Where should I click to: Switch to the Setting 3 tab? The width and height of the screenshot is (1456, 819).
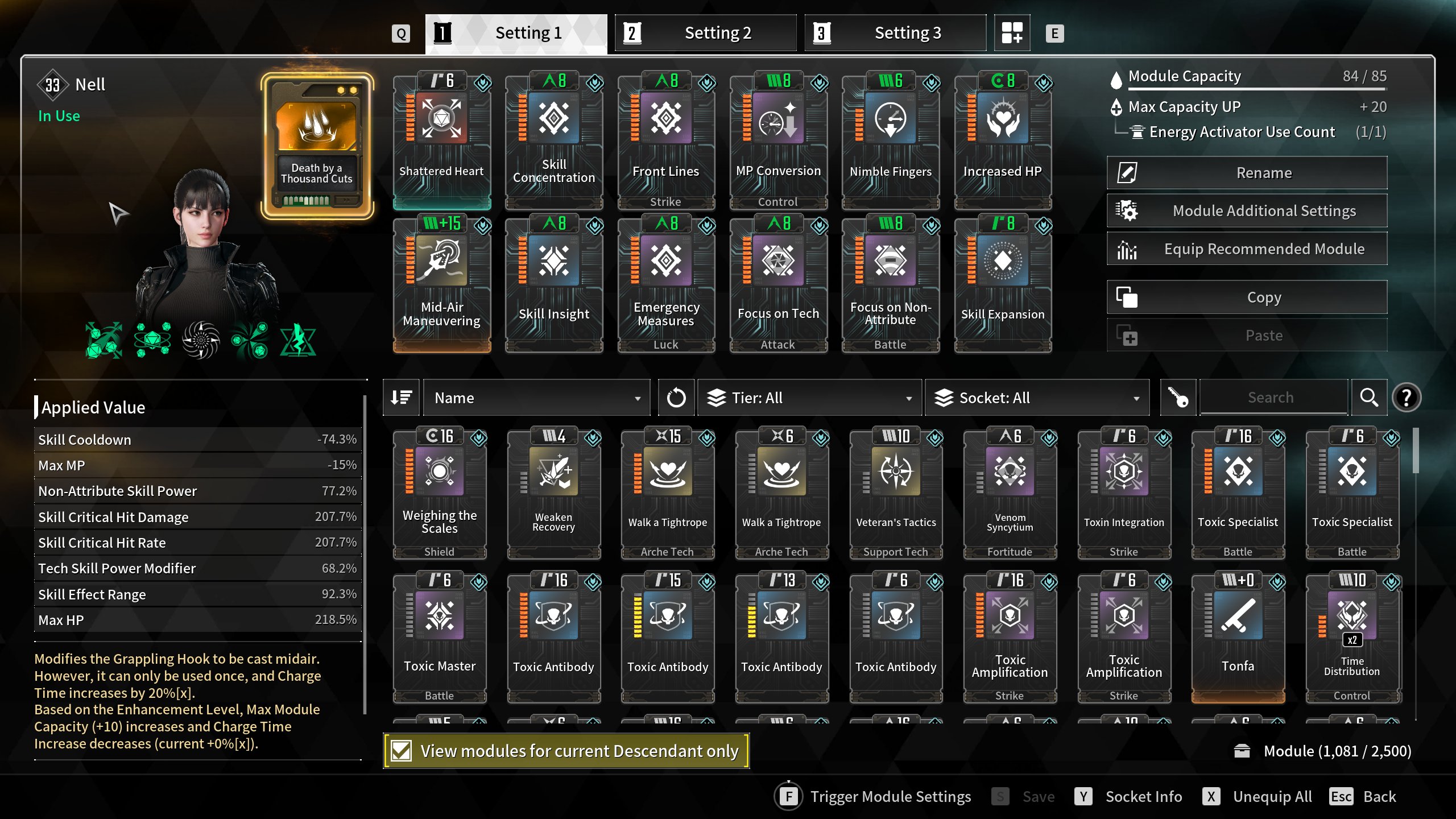[x=896, y=33]
